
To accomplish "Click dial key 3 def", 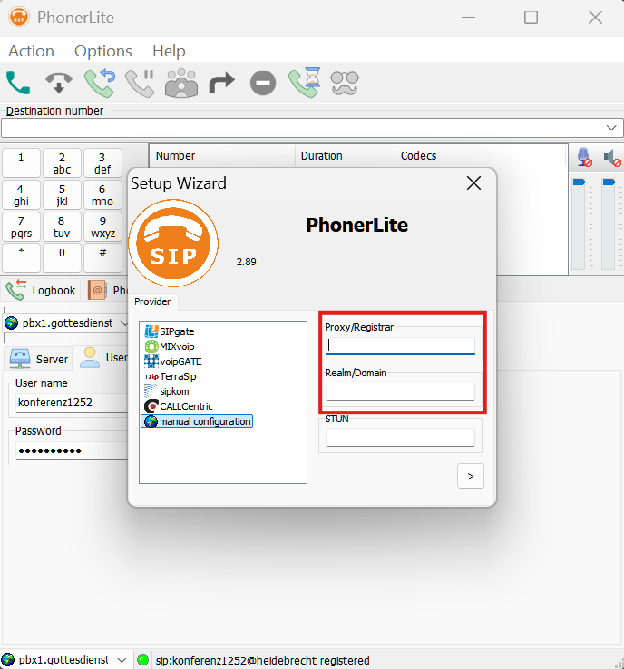I will [102, 163].
